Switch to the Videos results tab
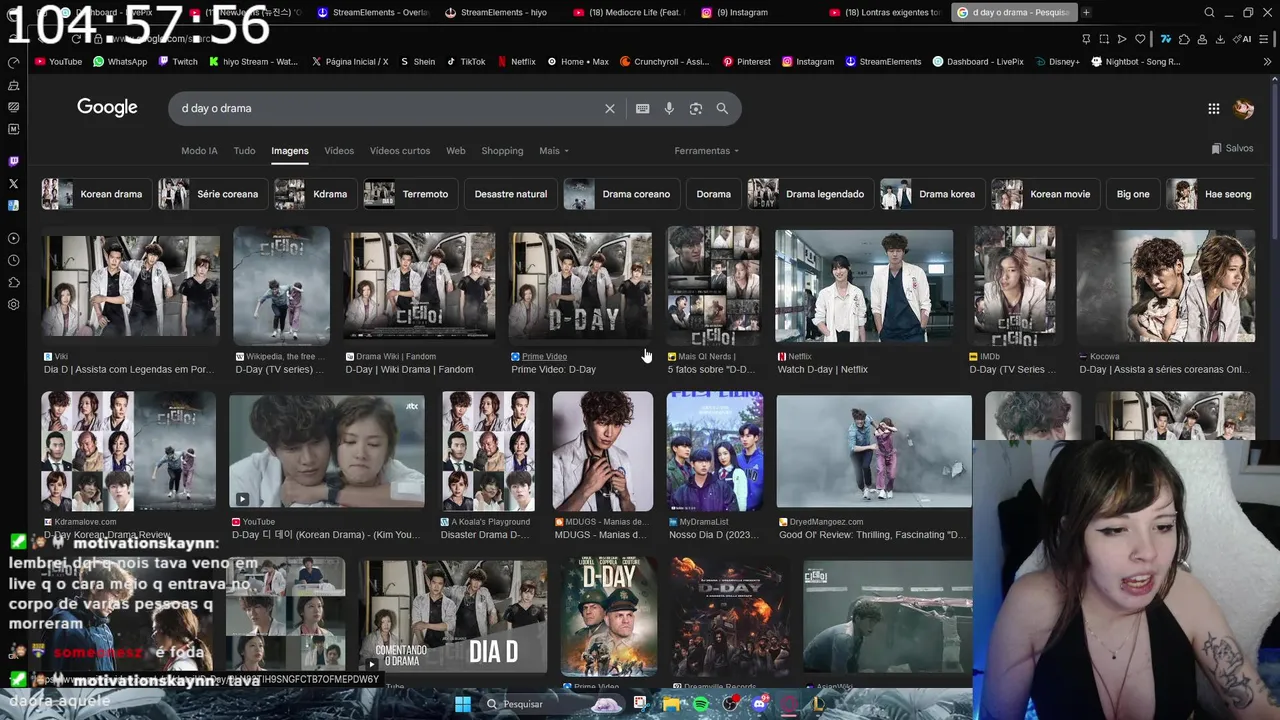The height and width of the screenshot is (720, 1280). point(339,151)
